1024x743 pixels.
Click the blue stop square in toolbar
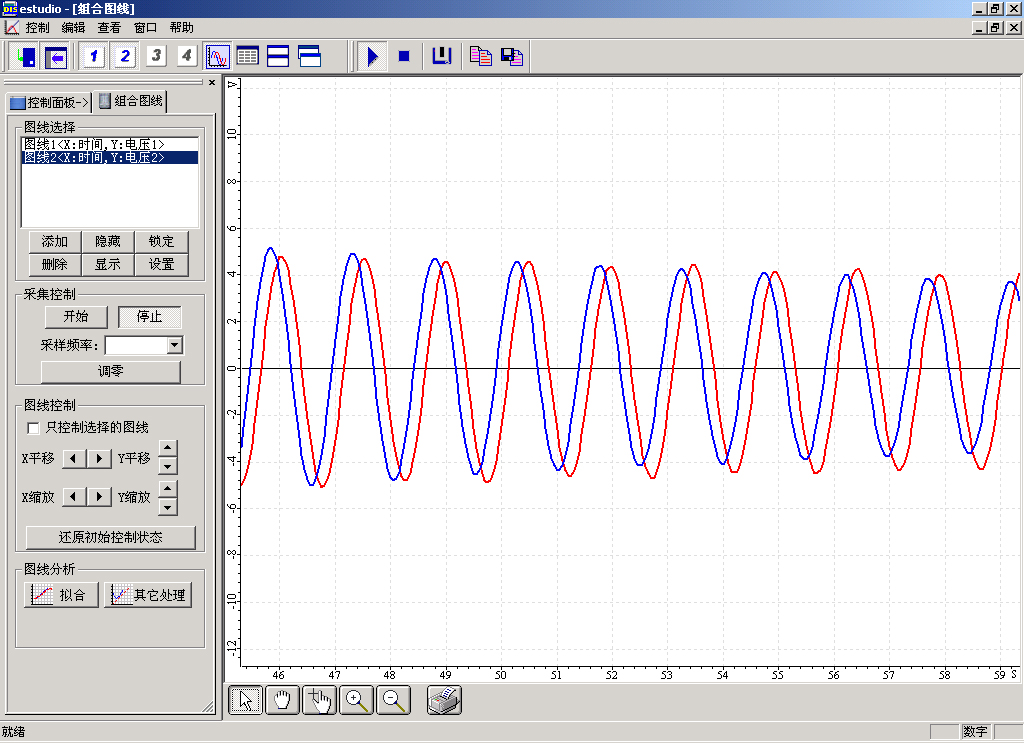[x=404, y=56]
